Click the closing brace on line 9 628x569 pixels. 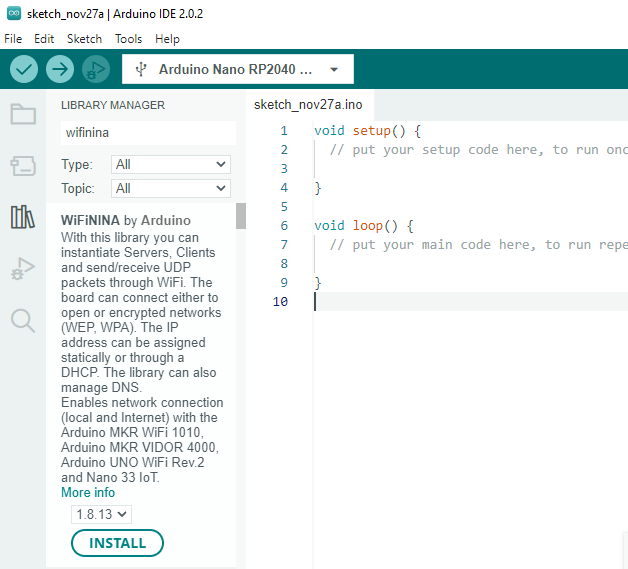(318, 283)
